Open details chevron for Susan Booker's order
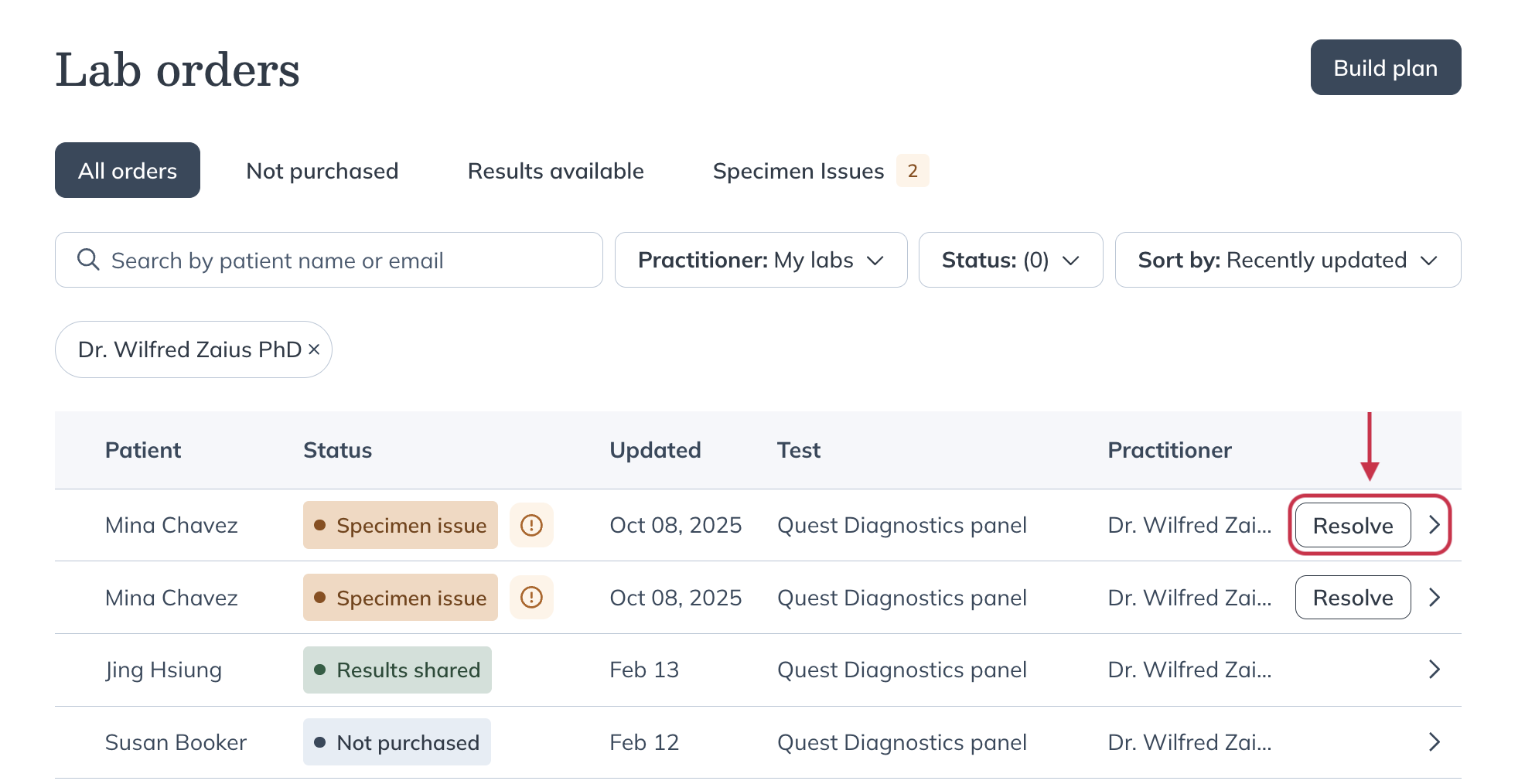This screenshot has height=784, width=1525. (1435, 741)
